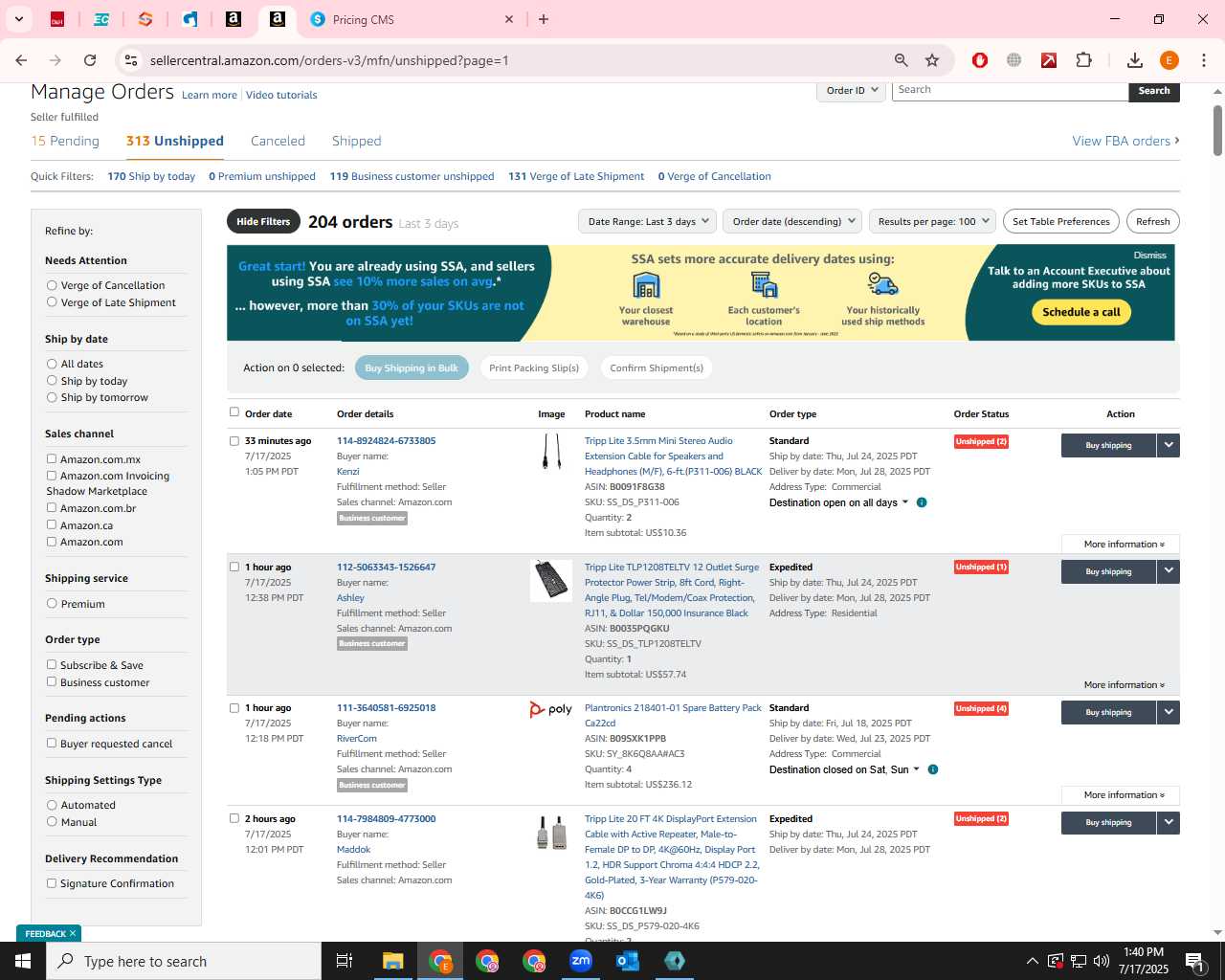
Task: Click Print Packing Slip(s) button
Action: (534, 367)
